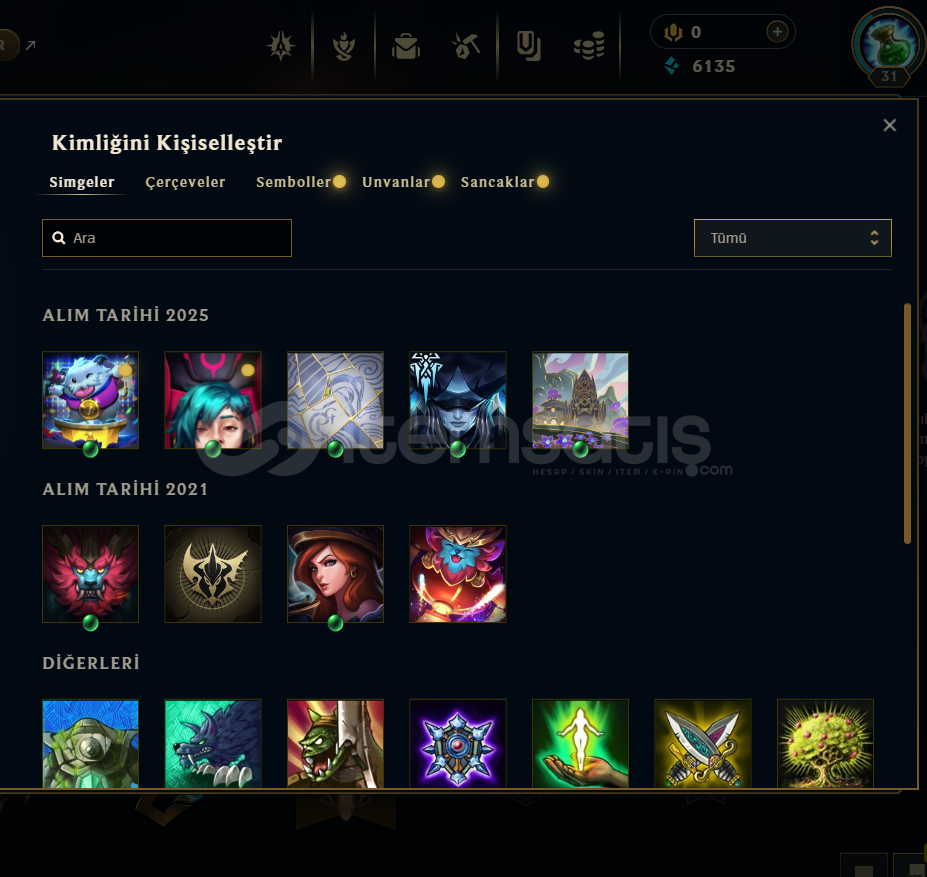The width and height of the screenshot is (927, 877).
Task: Click the Tümü dropdown arrows
Action: [x=874, y=238]
